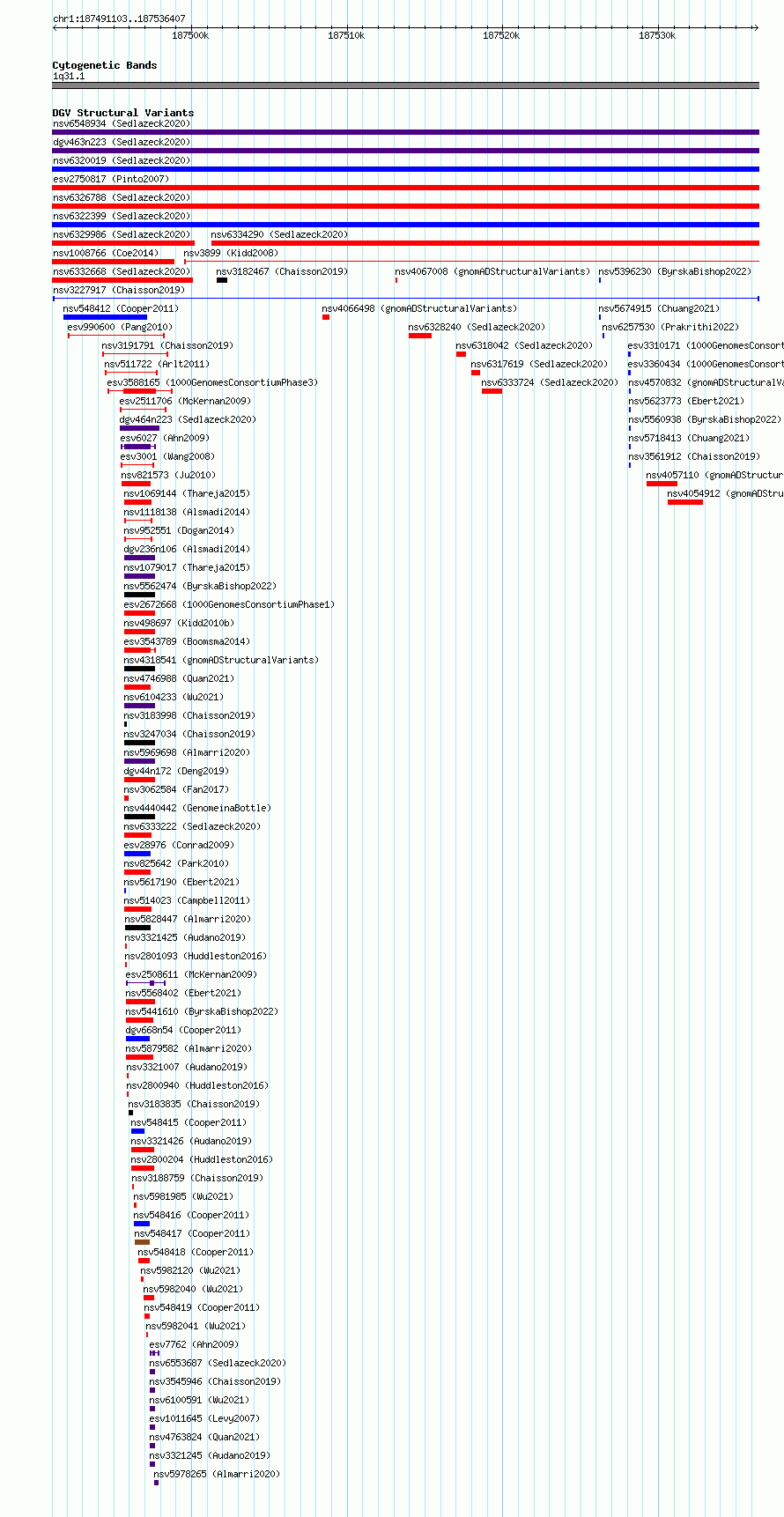Click the black bar under nsv3182467 (Chaisson2019)
This screenshot has width=784, height=1517.
(222, 280)
